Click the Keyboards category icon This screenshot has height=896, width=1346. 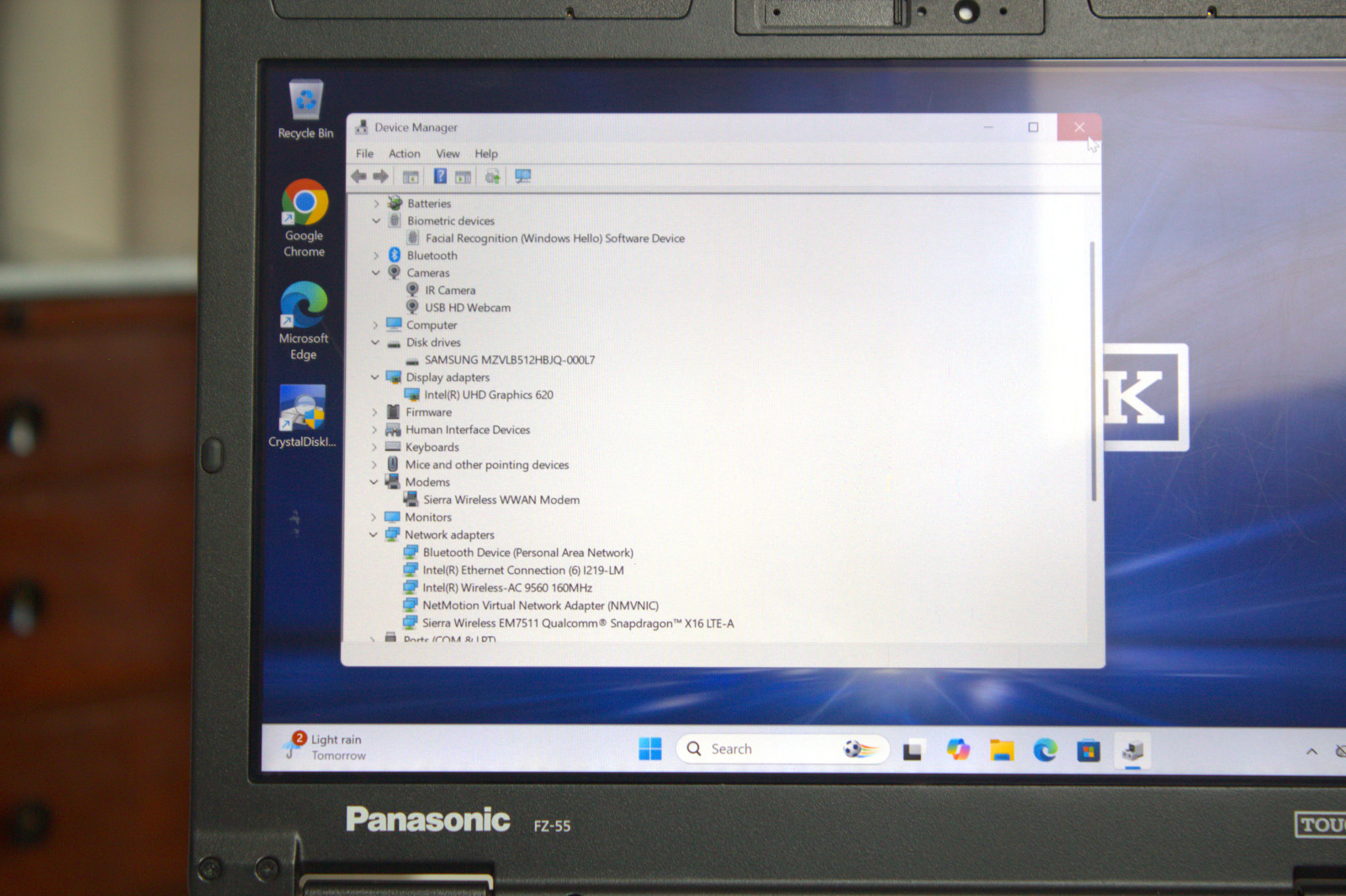pos(393,447)
